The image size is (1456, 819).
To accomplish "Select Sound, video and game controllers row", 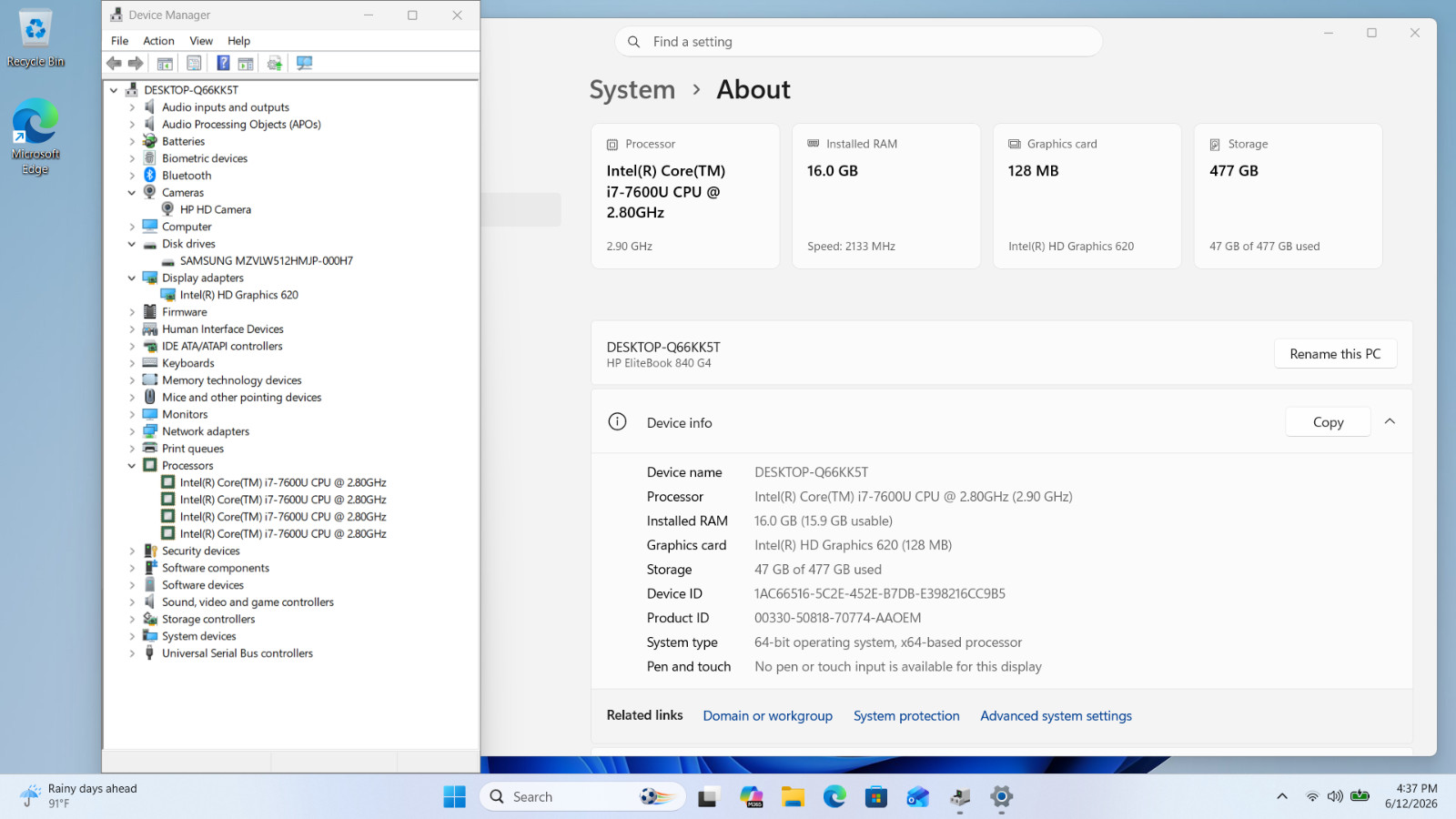I will tap(248, 602).
